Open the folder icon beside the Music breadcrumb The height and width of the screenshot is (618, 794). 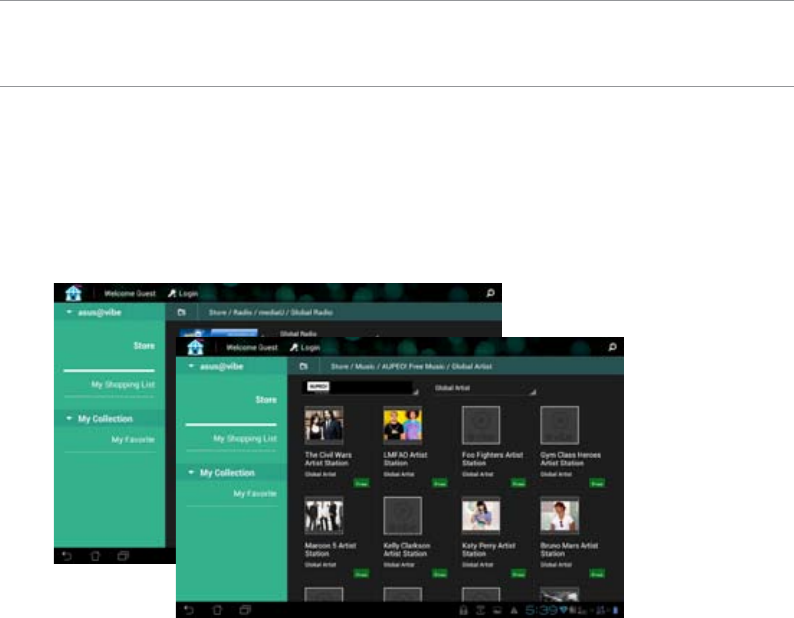coord(303,366)
